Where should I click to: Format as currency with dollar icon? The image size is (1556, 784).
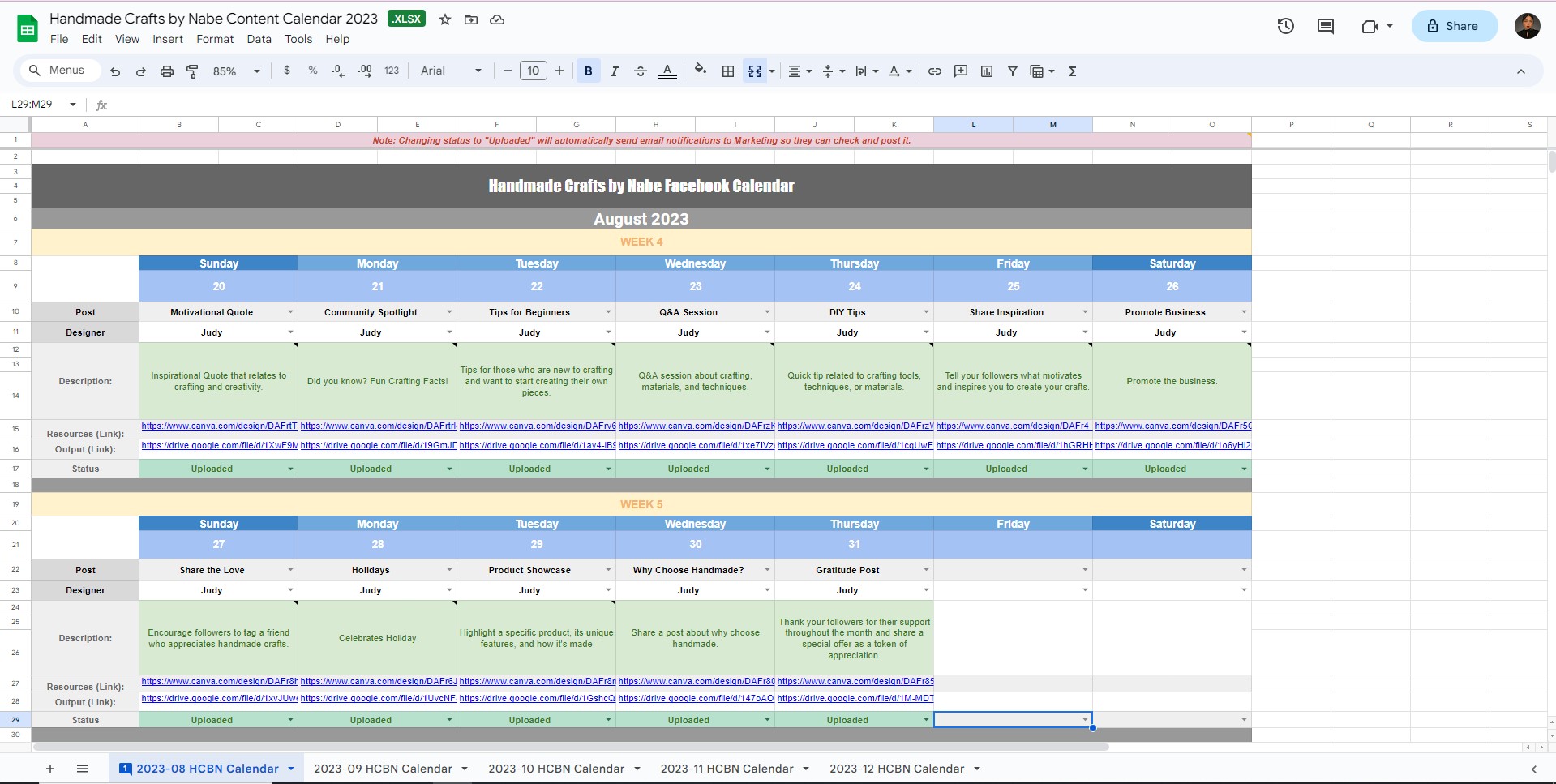[x=287, y=71]
